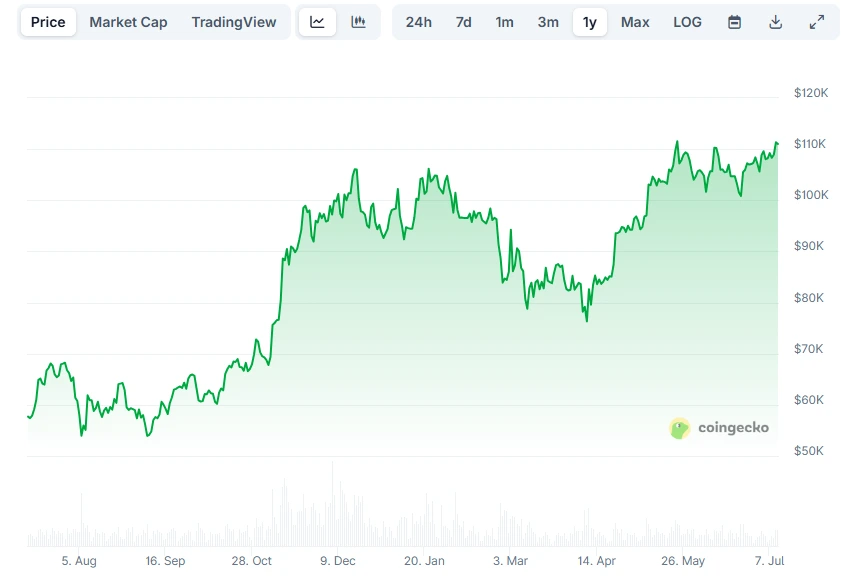Image resolution: width=845 pixels, height=583 pixels.
Task: Select the Price tab
Action: click(x=47, y=21)
